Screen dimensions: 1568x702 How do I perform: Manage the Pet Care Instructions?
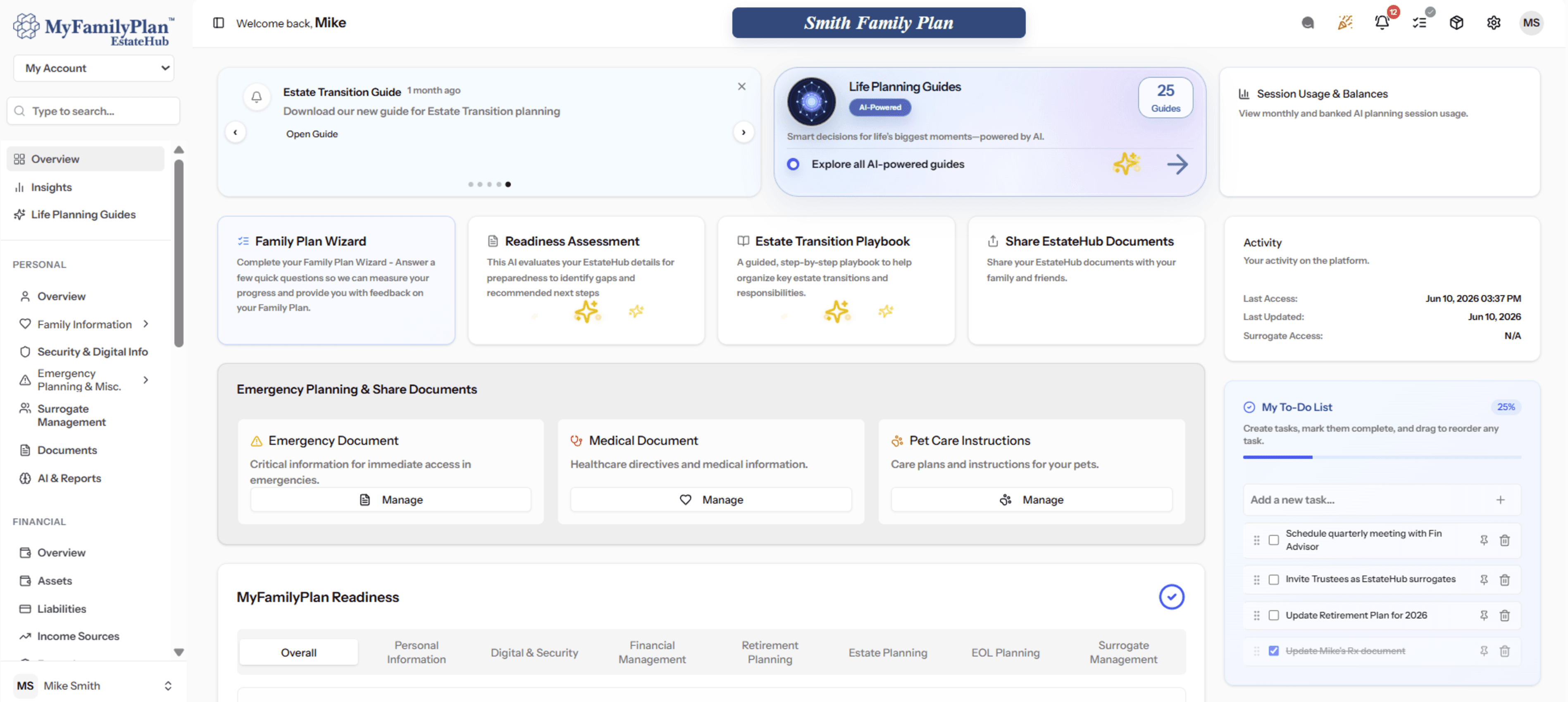1031,499
